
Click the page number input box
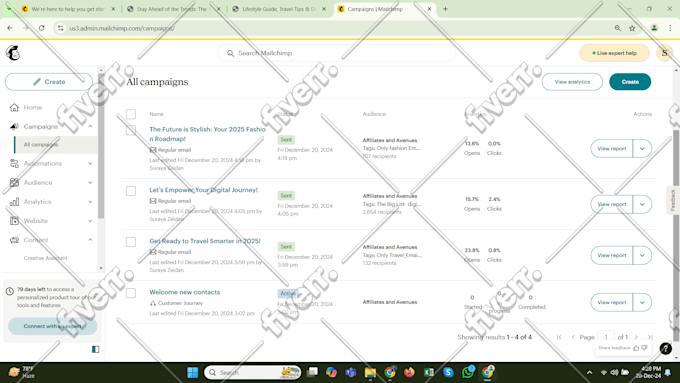(606, 337)
